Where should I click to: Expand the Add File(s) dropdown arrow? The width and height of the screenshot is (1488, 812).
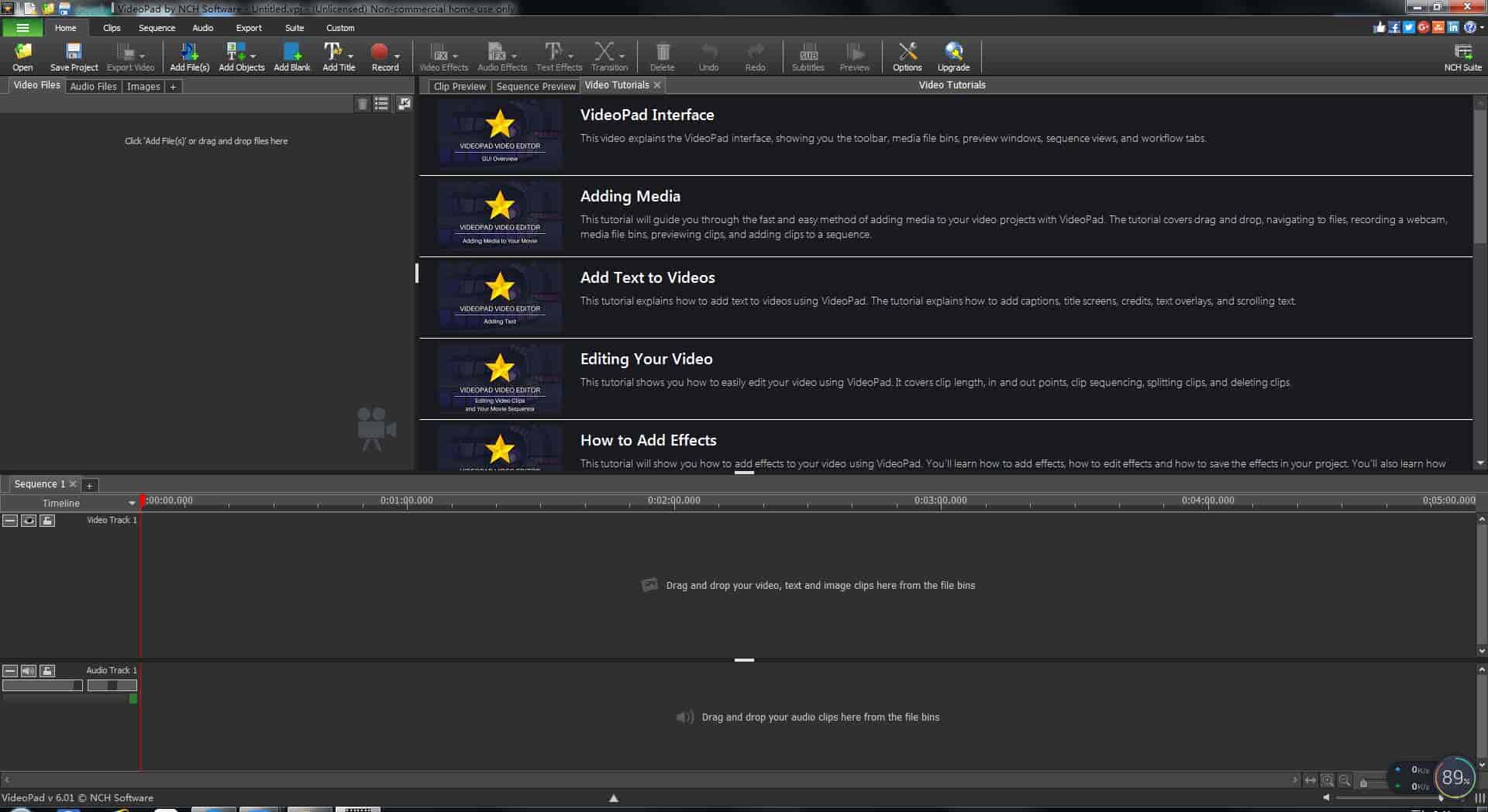coord(206,54)
